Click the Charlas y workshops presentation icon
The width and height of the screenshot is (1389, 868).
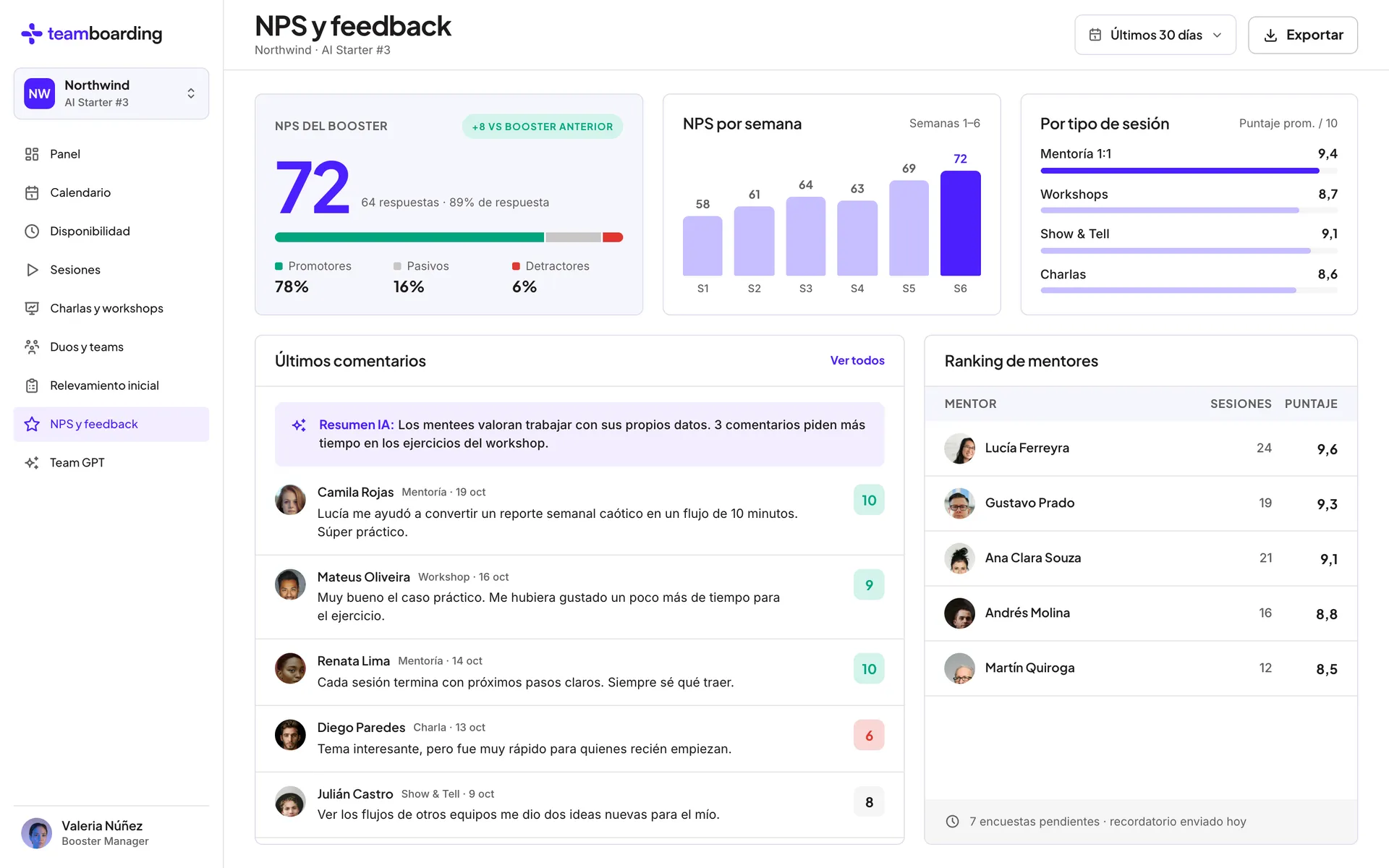pyautogui.click(x=32, y=308)
